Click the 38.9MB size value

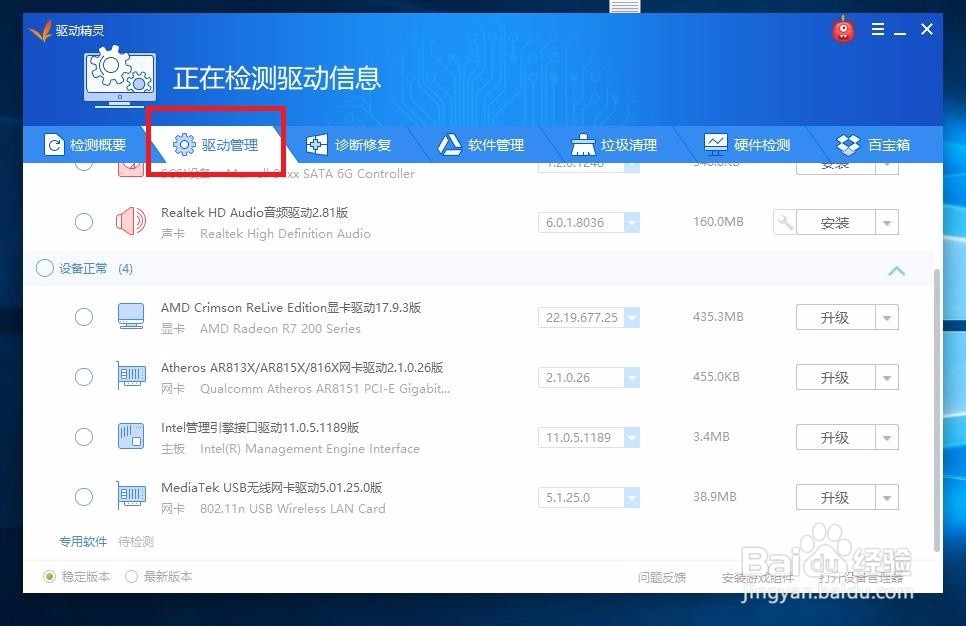(x=715, y=497)
